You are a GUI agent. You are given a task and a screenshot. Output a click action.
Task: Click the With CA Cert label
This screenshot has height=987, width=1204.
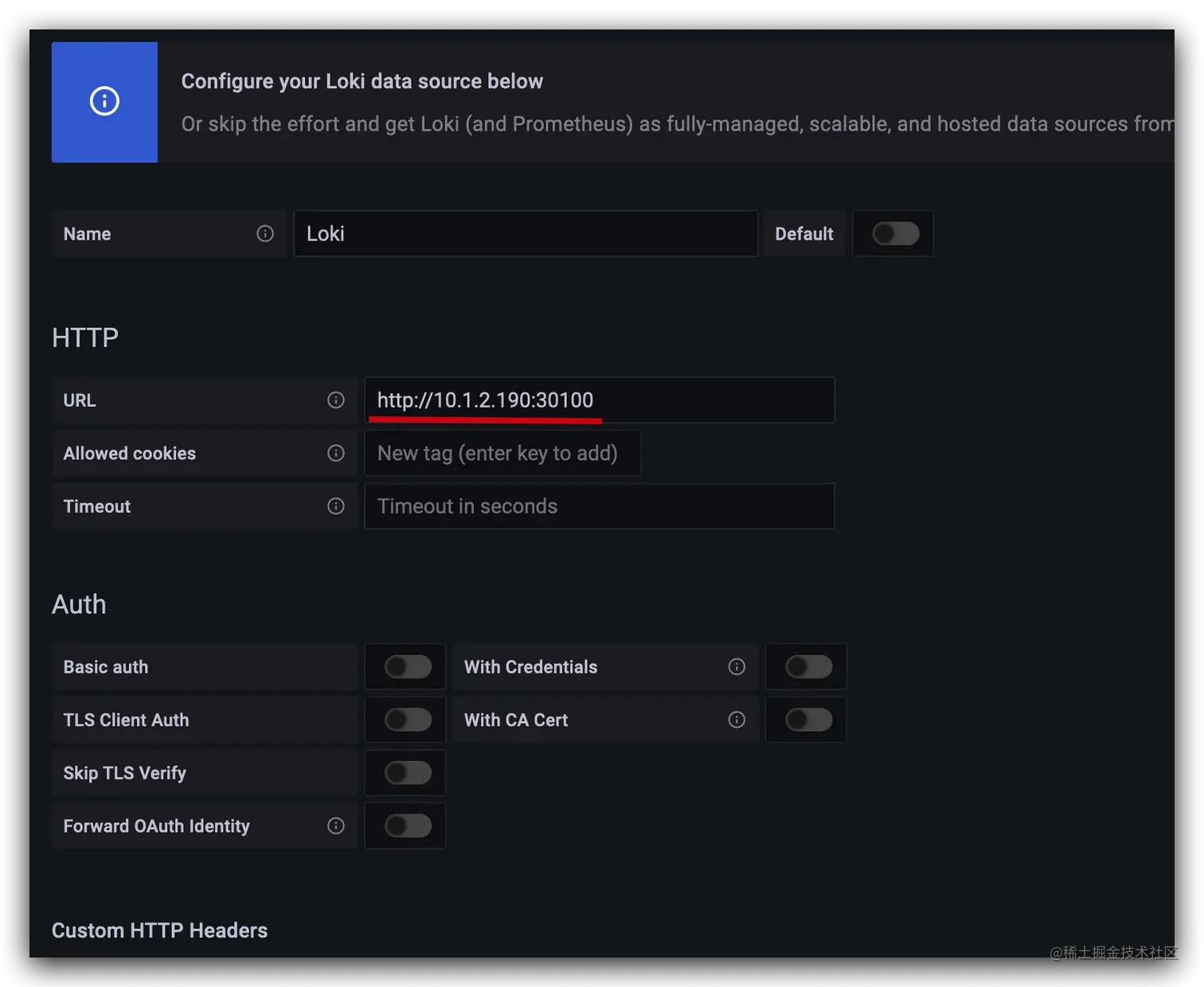tap(516, 720)
